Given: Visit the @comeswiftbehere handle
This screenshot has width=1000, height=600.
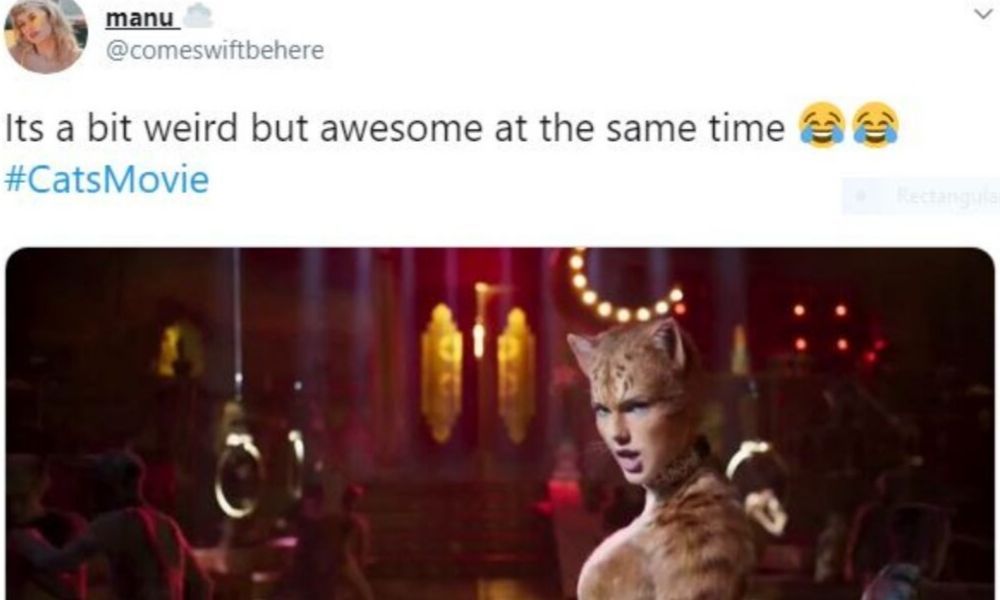Looking at the screenshot, I should tap(215, 50).
